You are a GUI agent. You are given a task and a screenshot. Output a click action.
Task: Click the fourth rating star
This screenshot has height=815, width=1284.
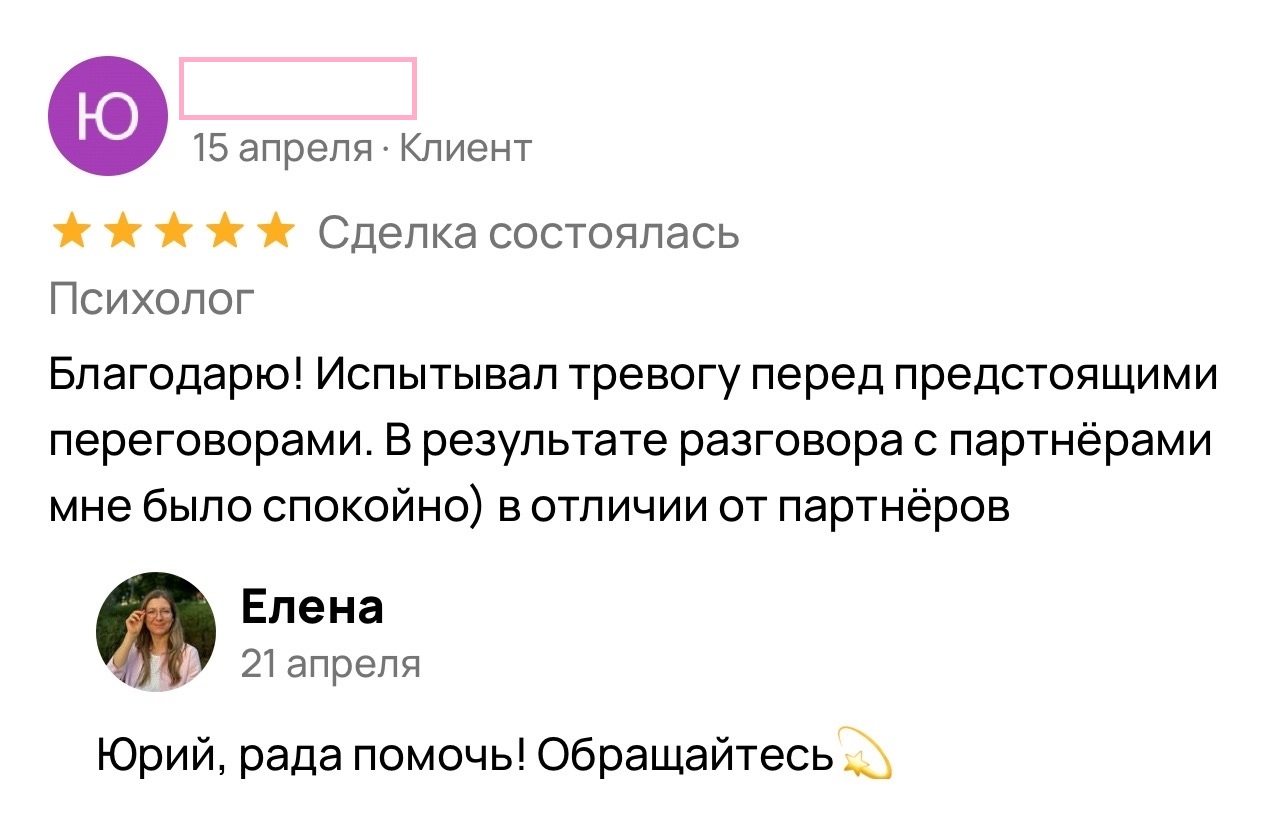coord(223,233)
